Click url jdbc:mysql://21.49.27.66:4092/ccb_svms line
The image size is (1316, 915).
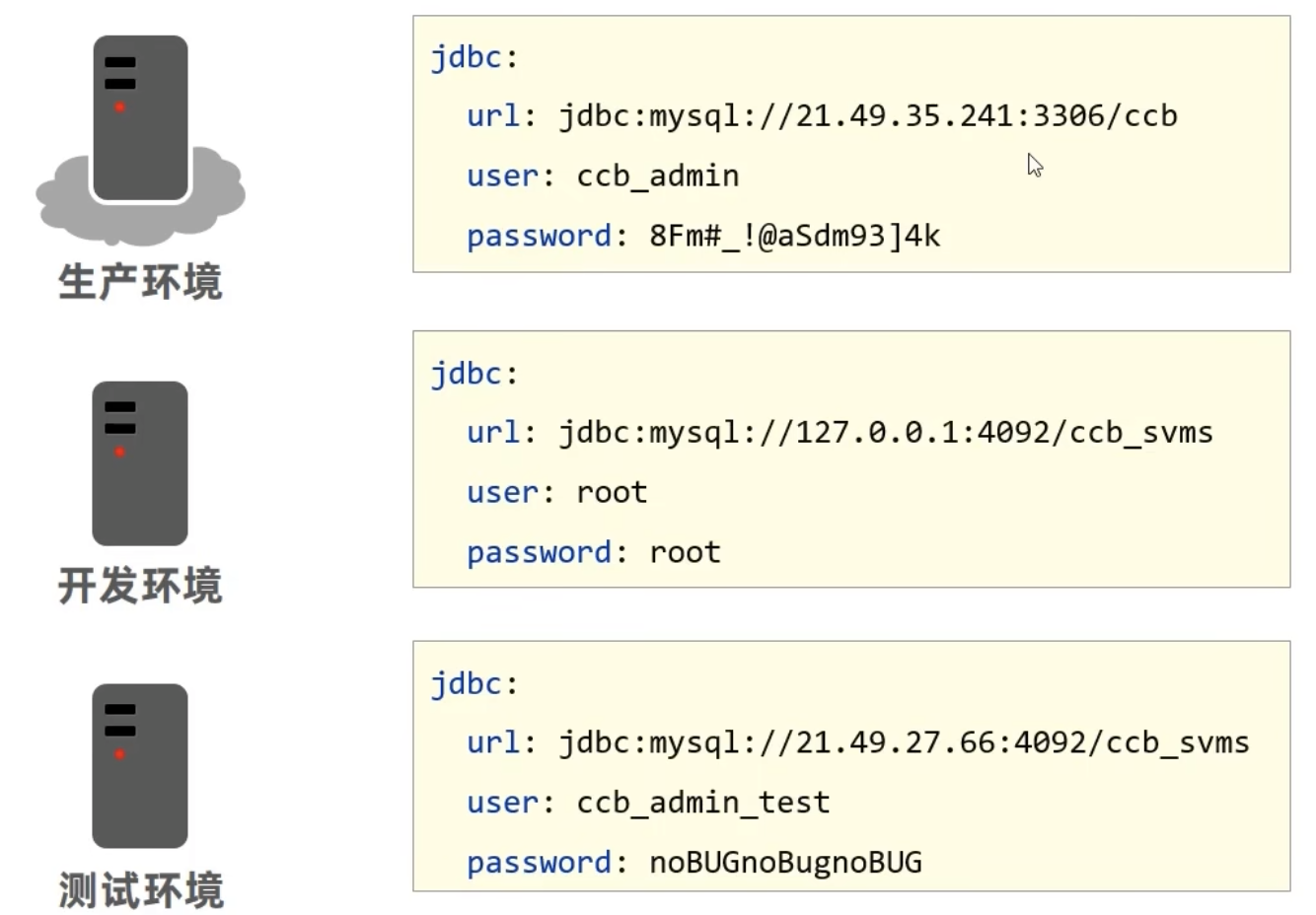pyautogui.click(x=858, y=742)
